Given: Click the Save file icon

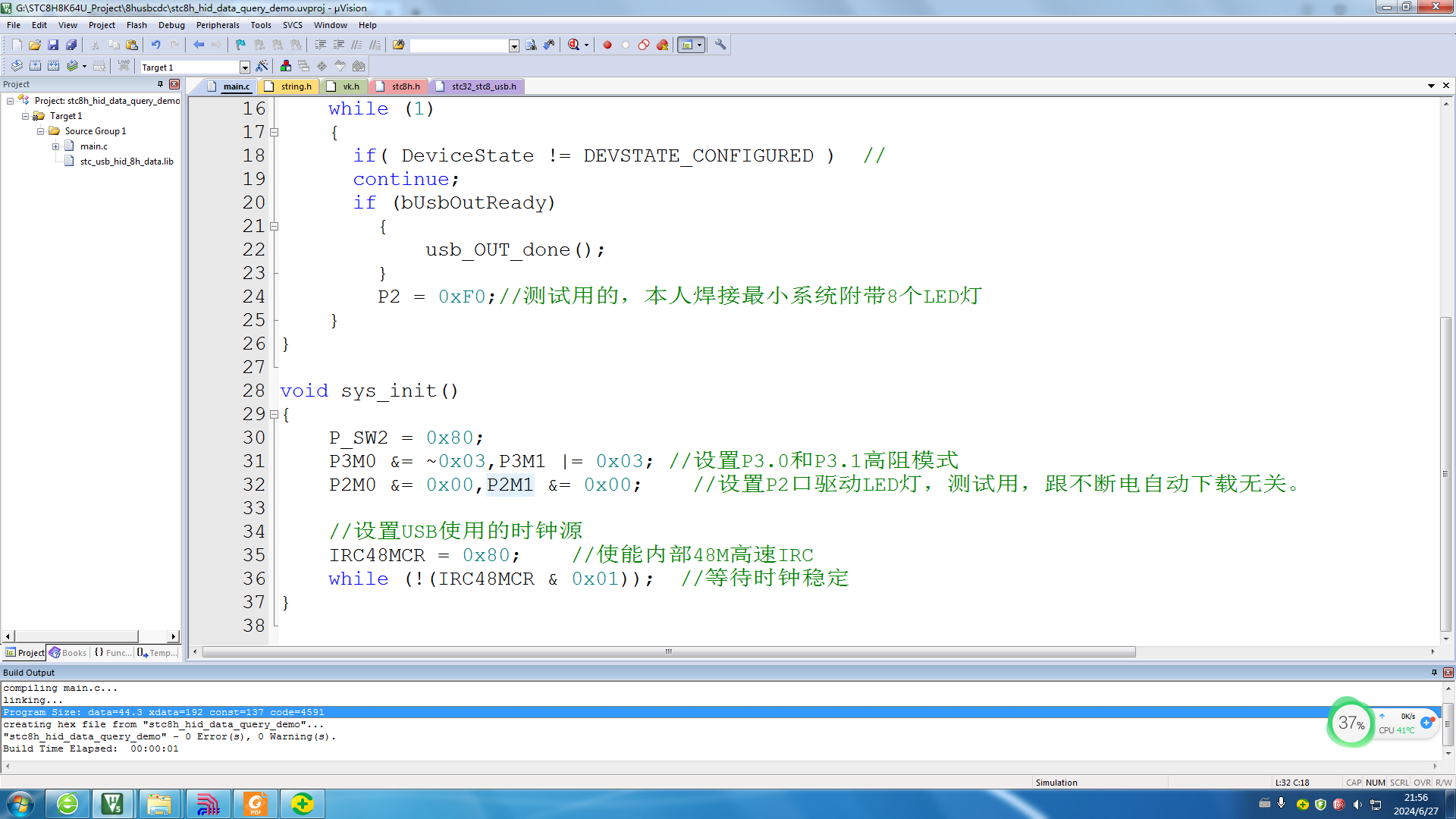Looking at the screenshot, I should 53,45.
